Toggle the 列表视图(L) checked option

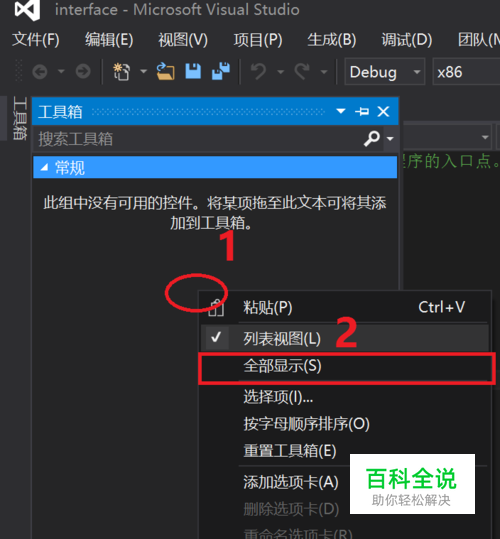point(345,338)
